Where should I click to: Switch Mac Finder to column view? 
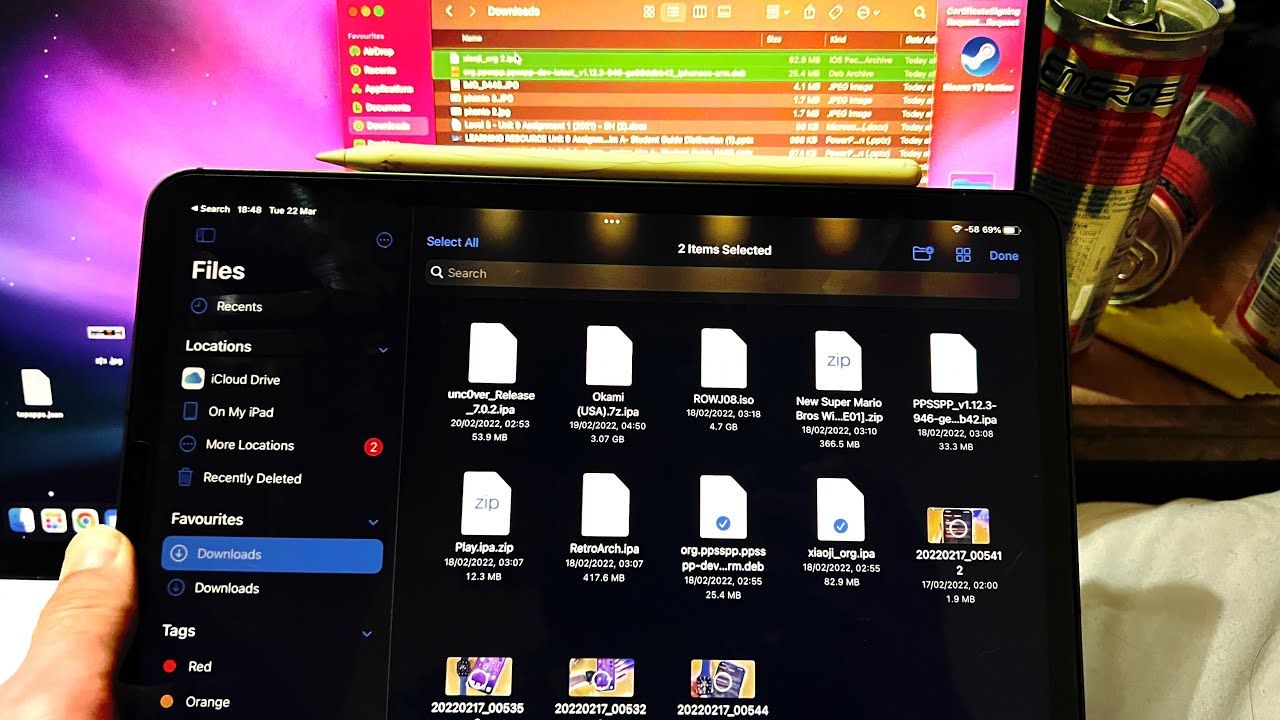[x=699, y=12]
